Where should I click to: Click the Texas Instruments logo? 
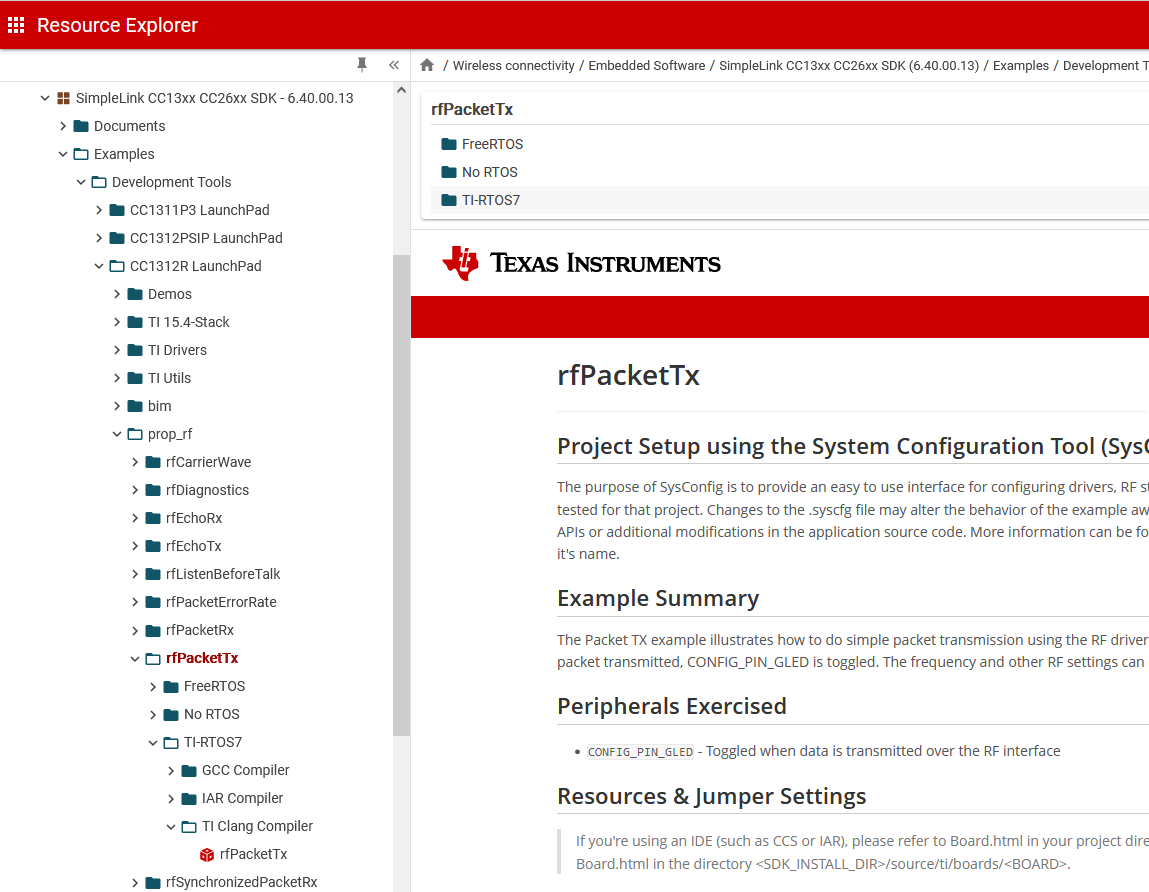click(581, 263)
